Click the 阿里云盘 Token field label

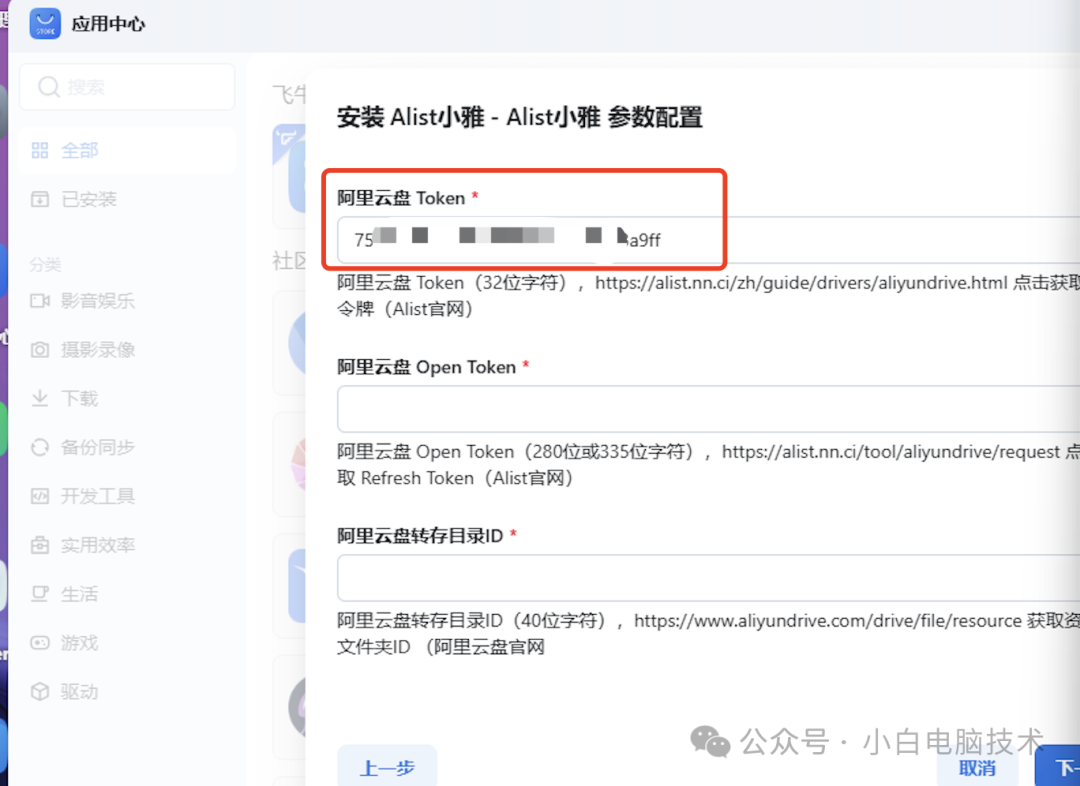point(401,198)
